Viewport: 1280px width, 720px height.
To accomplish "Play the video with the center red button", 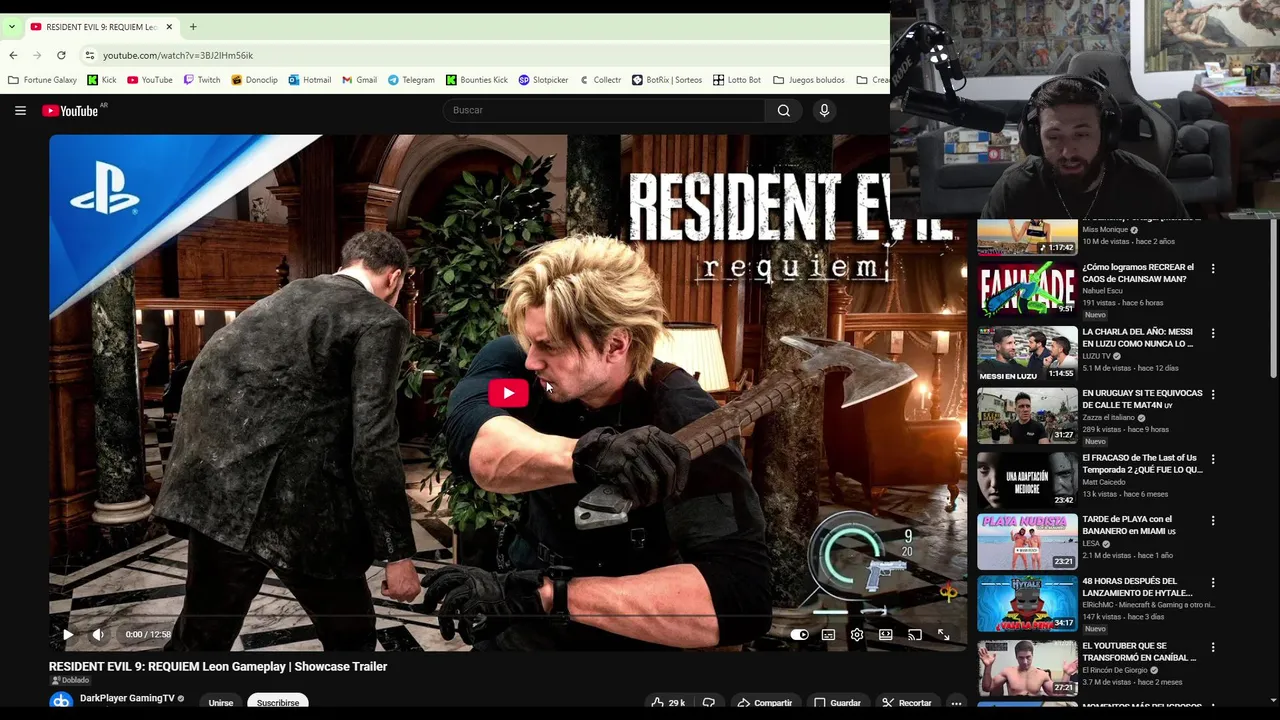I will click(508, 393).
